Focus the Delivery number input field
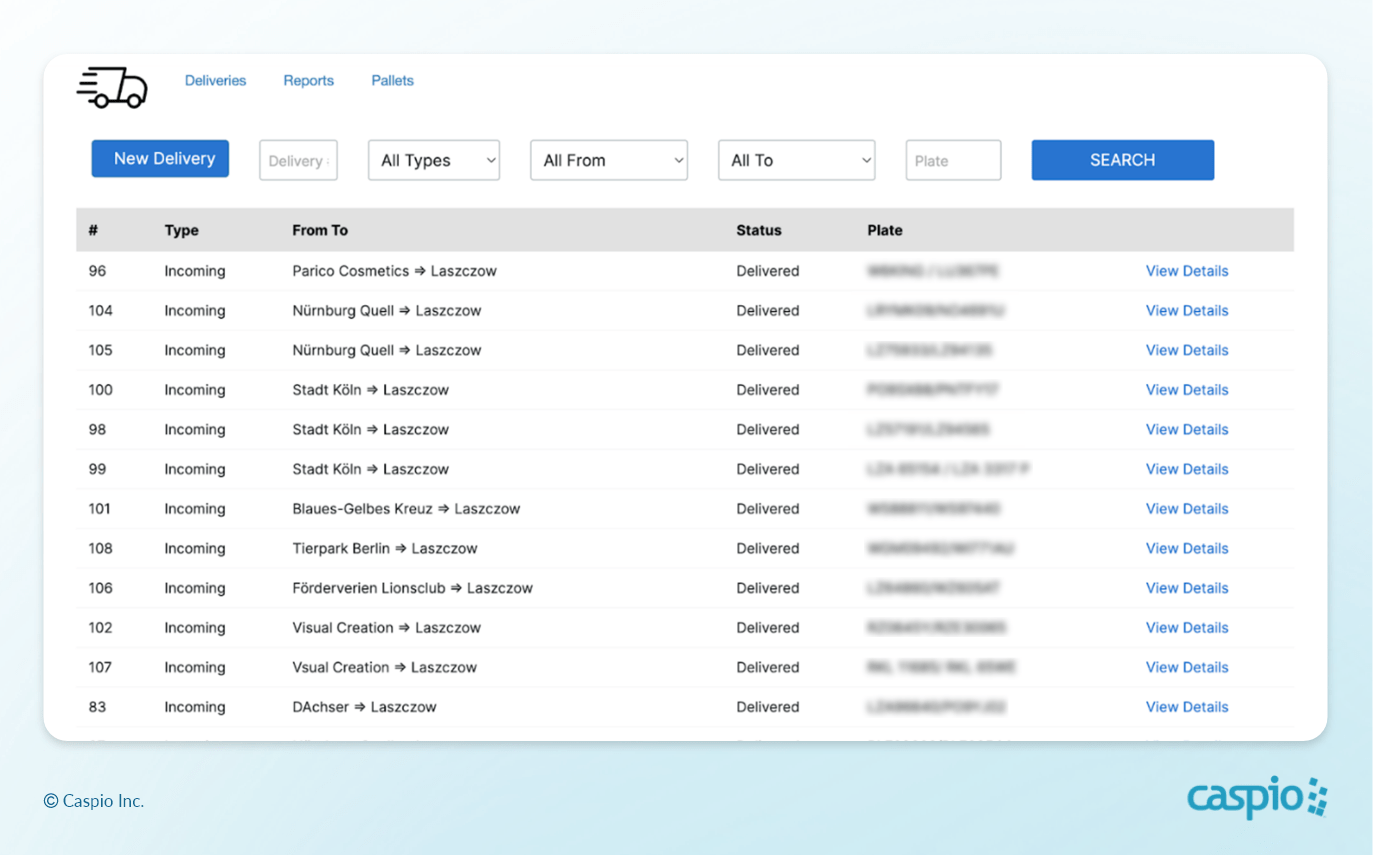The width and height of the screenshot is (1373, 855). pos(298,160)
